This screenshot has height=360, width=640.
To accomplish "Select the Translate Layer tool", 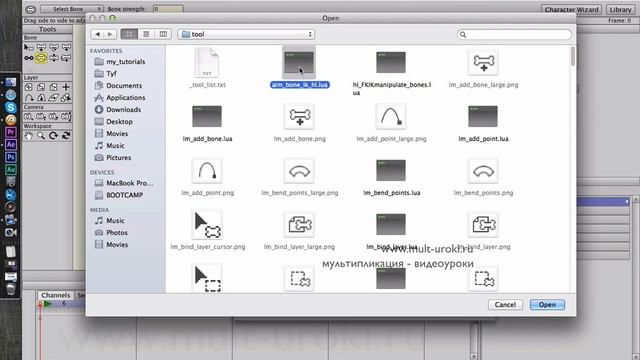I will 29,87.
